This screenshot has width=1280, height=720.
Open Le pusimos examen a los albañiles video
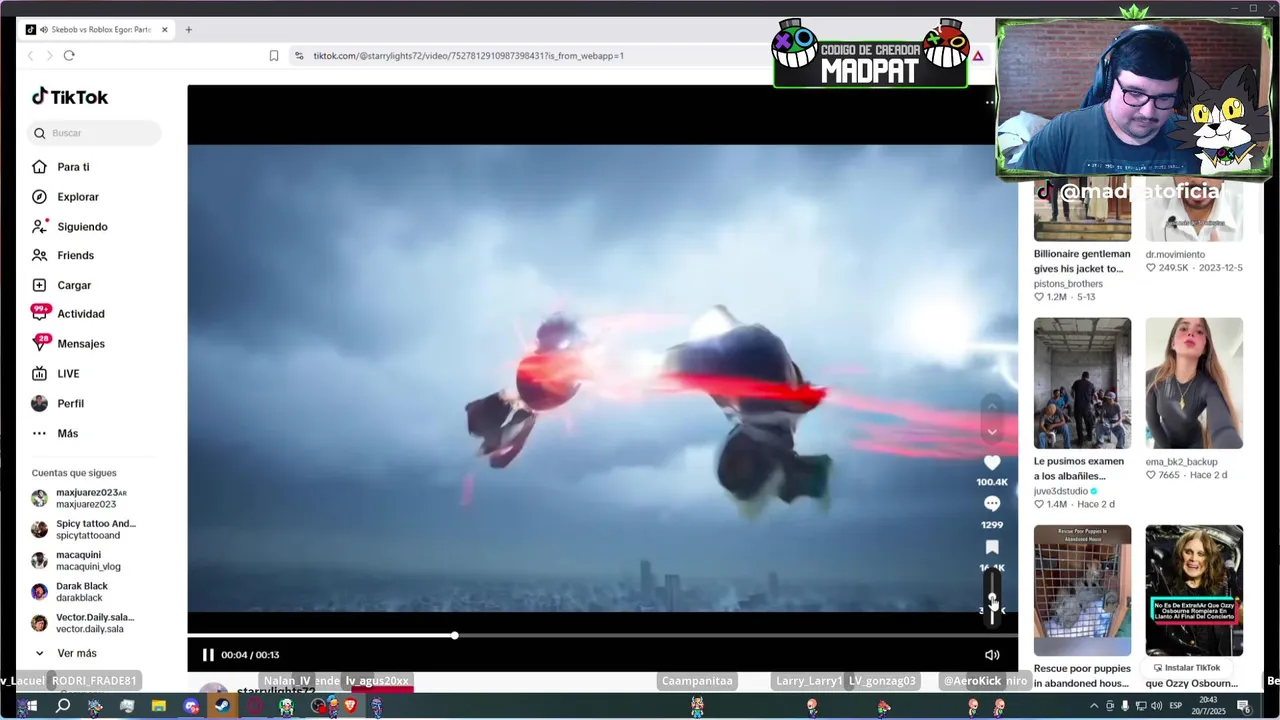point(1082,383)
